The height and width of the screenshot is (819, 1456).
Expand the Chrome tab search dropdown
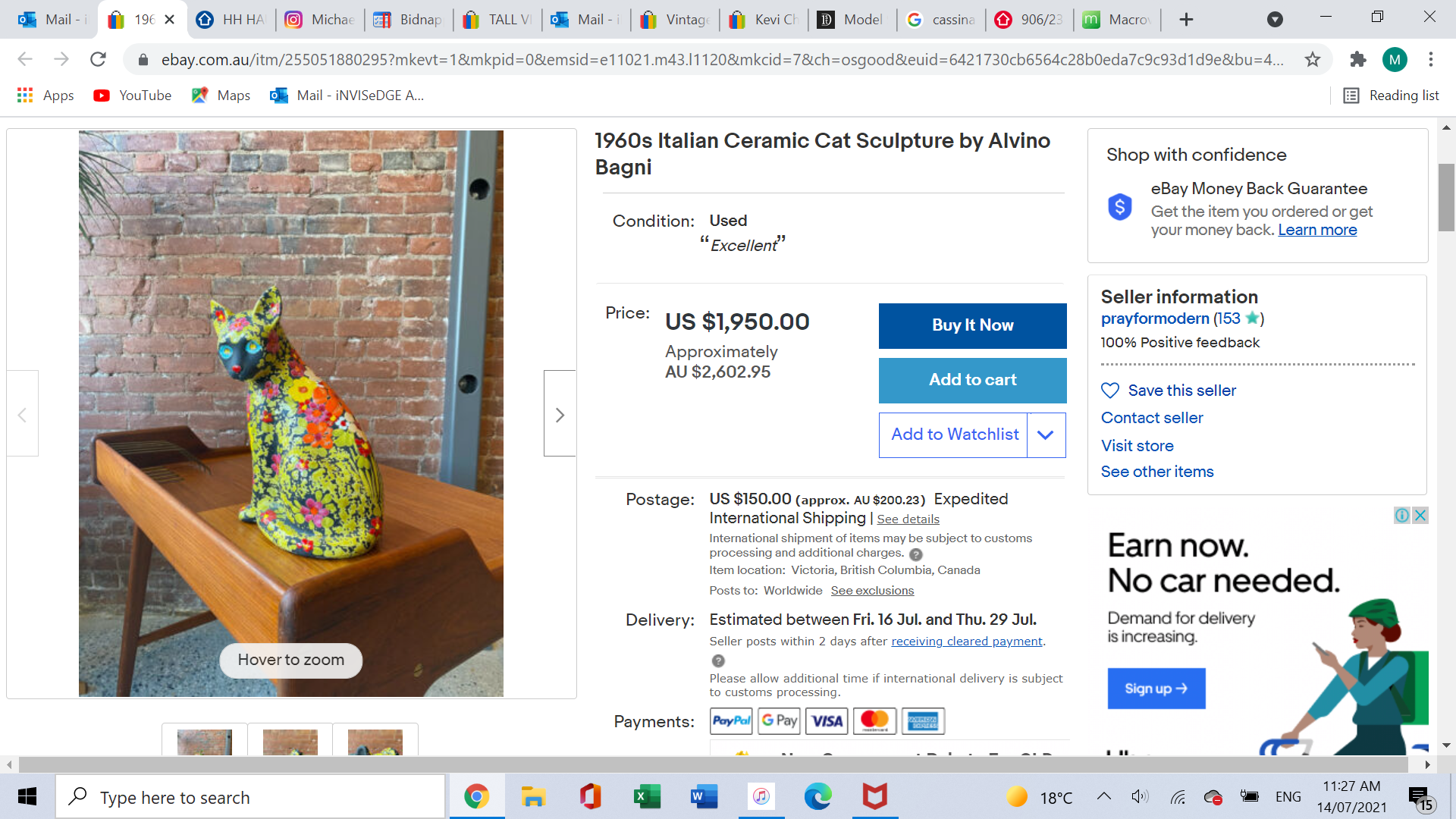coord(1275,20)
